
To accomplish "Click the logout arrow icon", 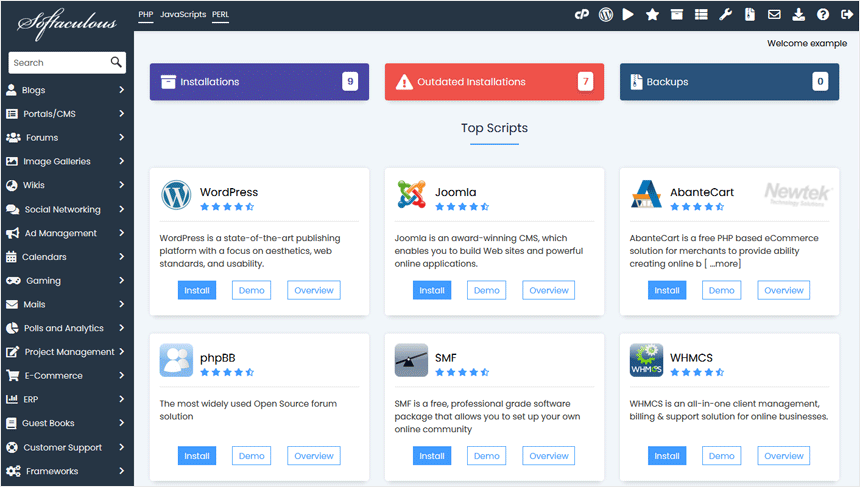I will click(x=846, y=14).
